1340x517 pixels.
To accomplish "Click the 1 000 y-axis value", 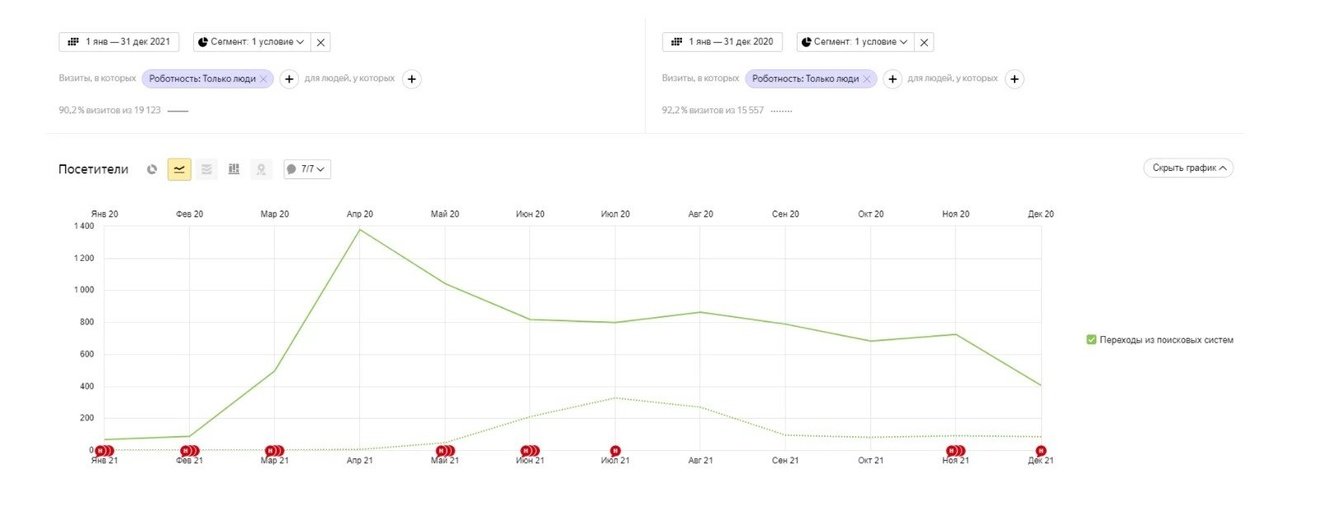I will click(x=84, y=290).
